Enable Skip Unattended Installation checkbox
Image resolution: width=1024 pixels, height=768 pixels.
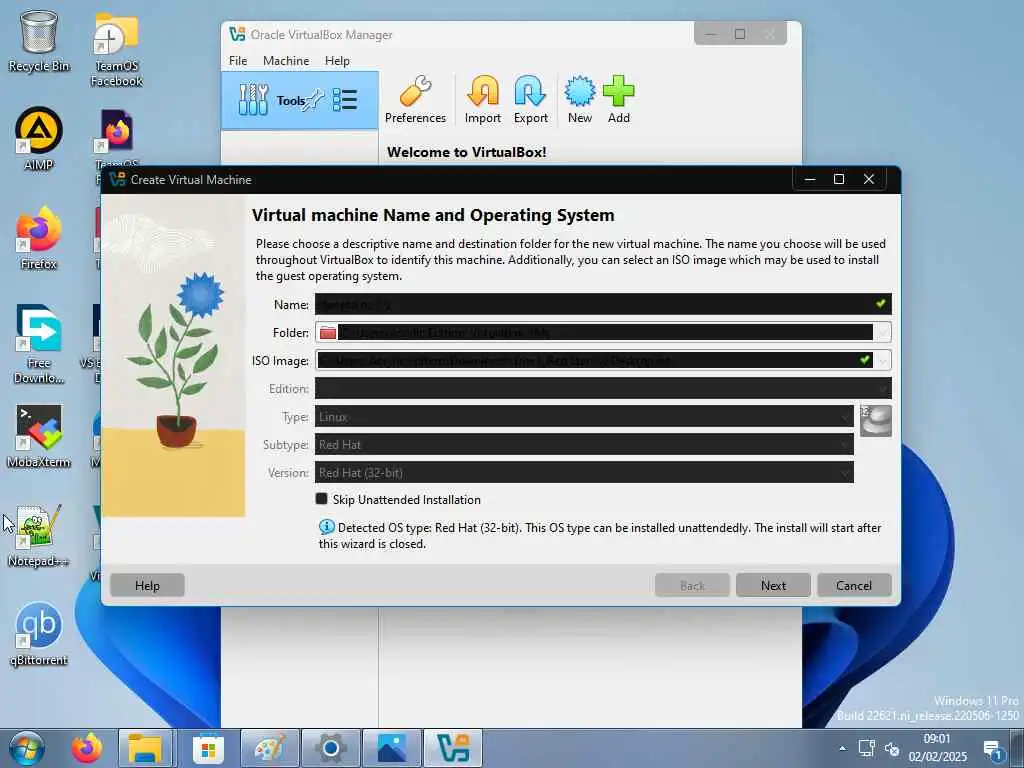click(321, 499)
